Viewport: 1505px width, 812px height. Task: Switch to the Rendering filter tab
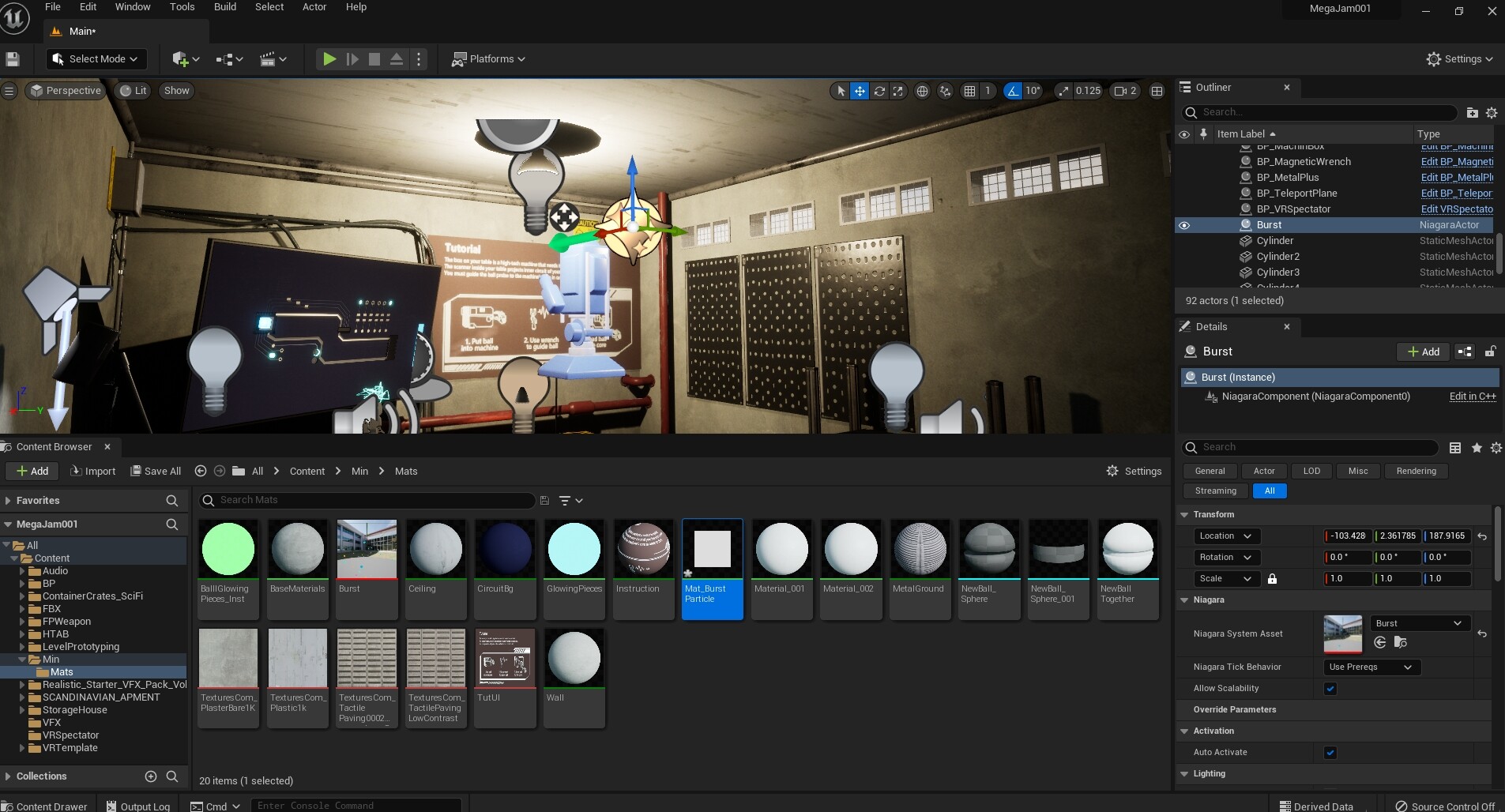(x=1416, y=472)
